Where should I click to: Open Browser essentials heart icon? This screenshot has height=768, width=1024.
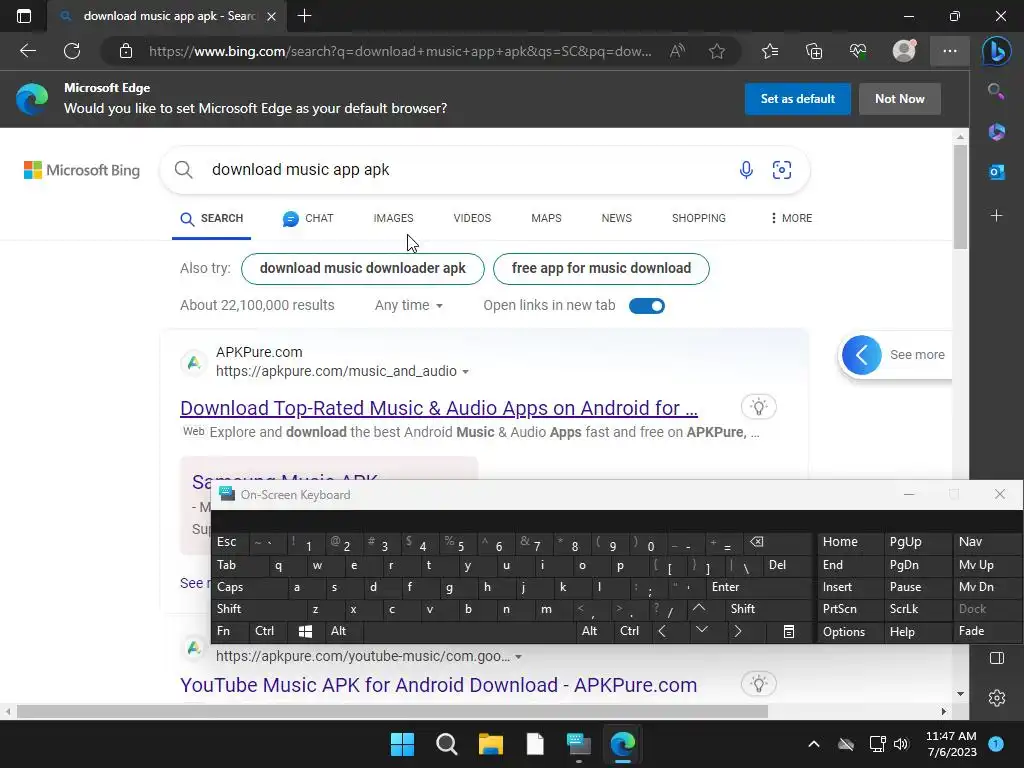point(857,51)
